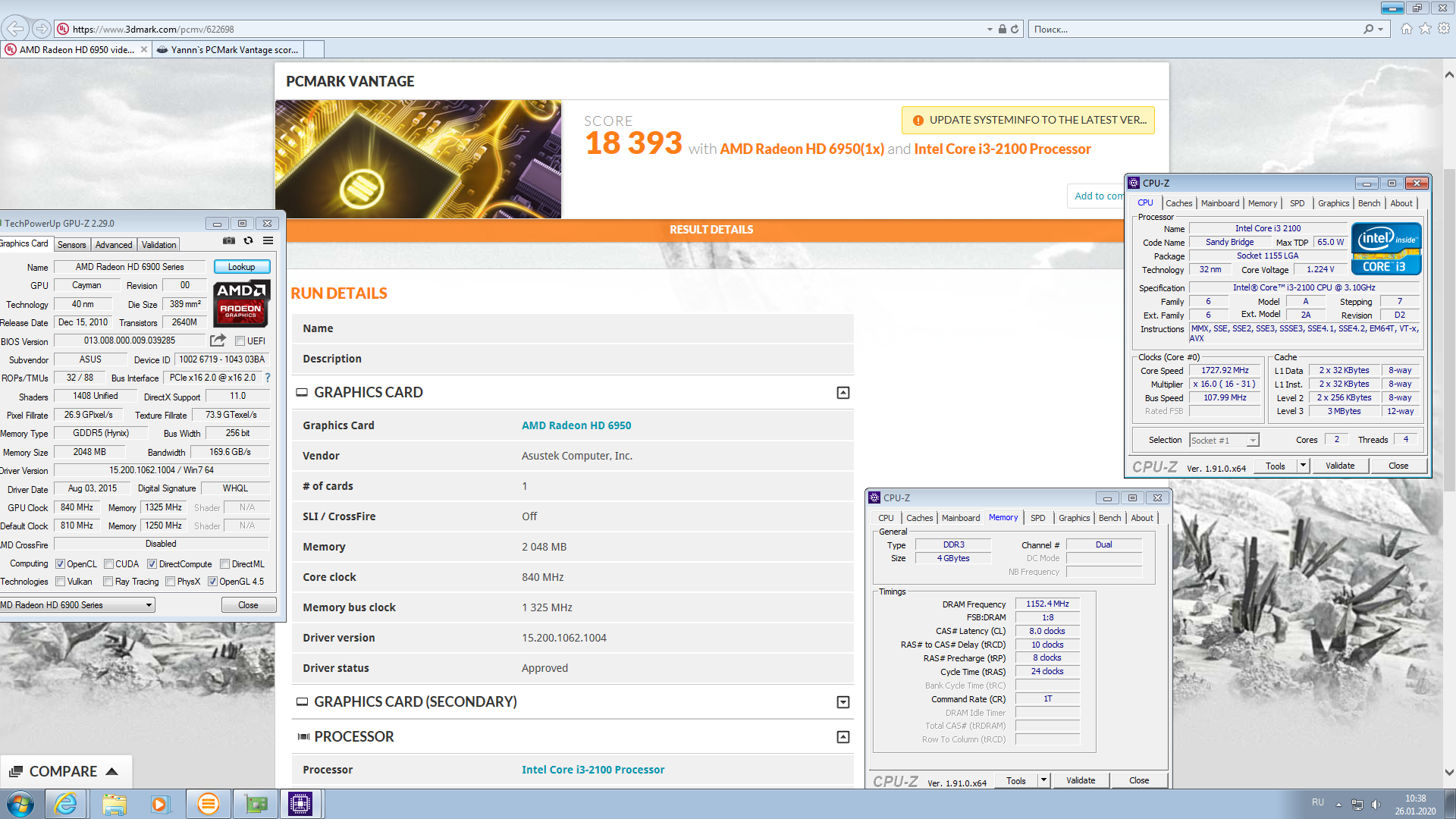Click the page scrollbar down arrow
The height and width of the screenshot is (819, 1456).
1449,773
